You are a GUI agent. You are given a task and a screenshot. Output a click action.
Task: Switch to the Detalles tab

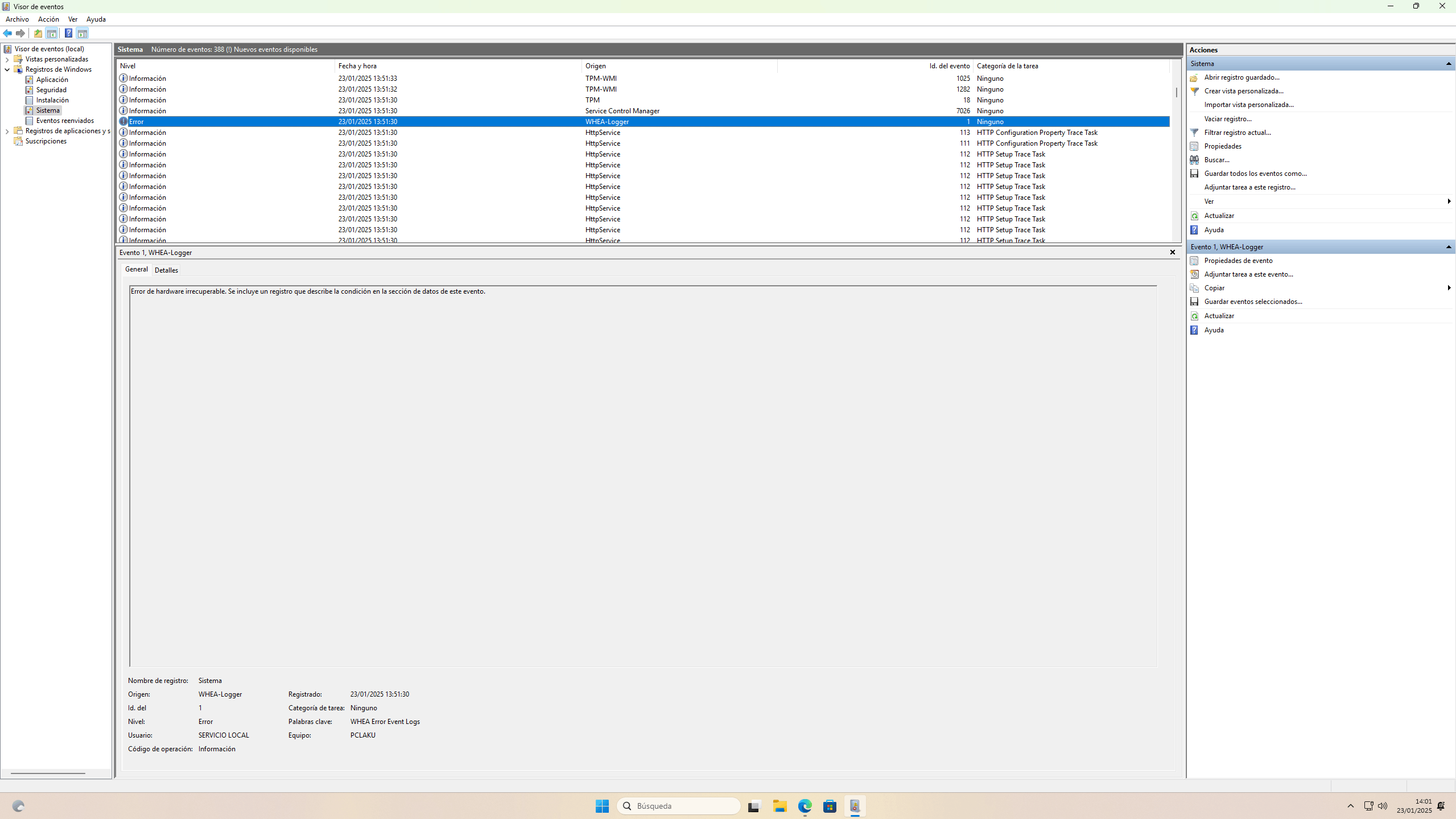click(x=166, y=270)
